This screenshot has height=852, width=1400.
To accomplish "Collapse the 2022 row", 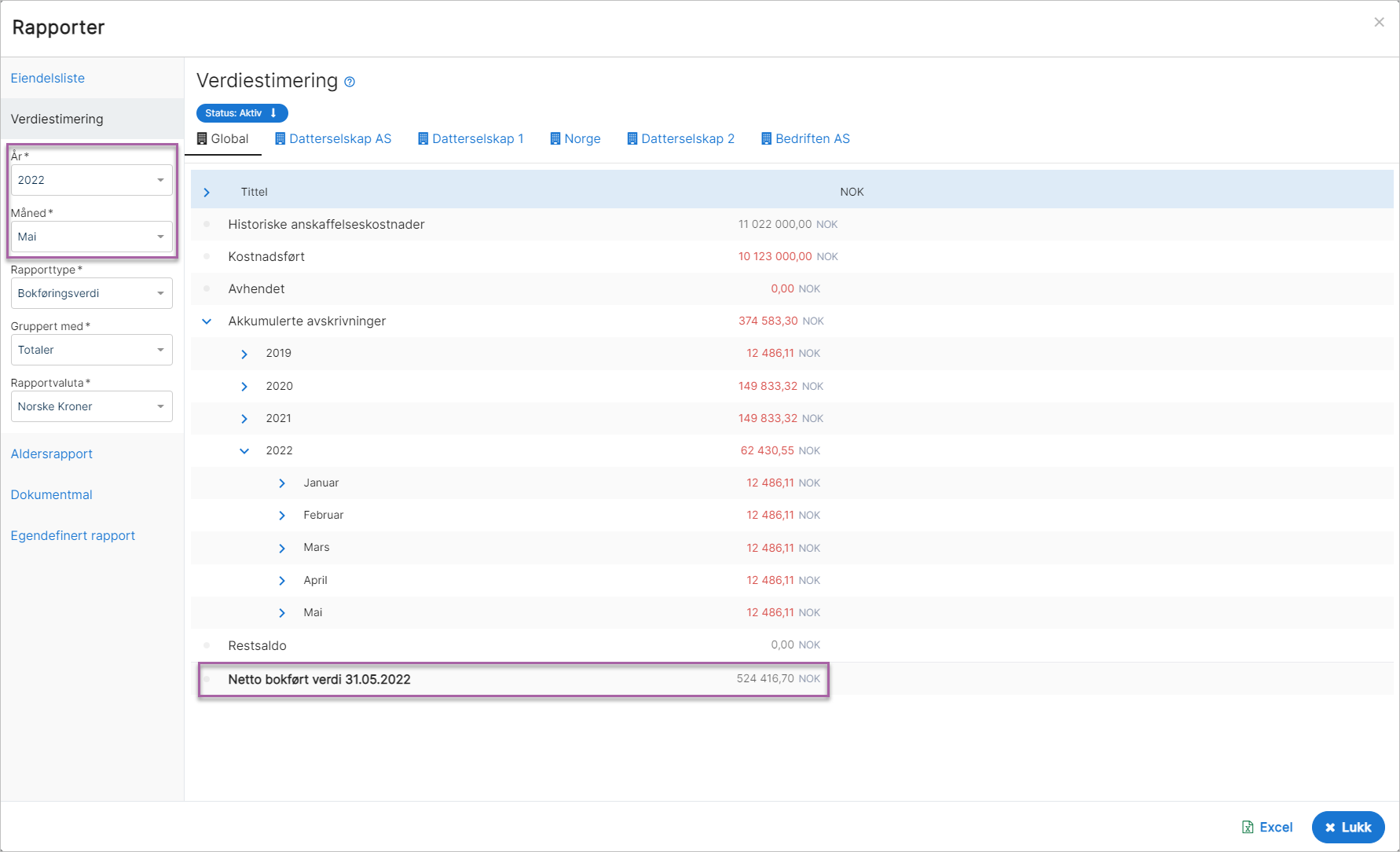I will click(x=244, y=450).
